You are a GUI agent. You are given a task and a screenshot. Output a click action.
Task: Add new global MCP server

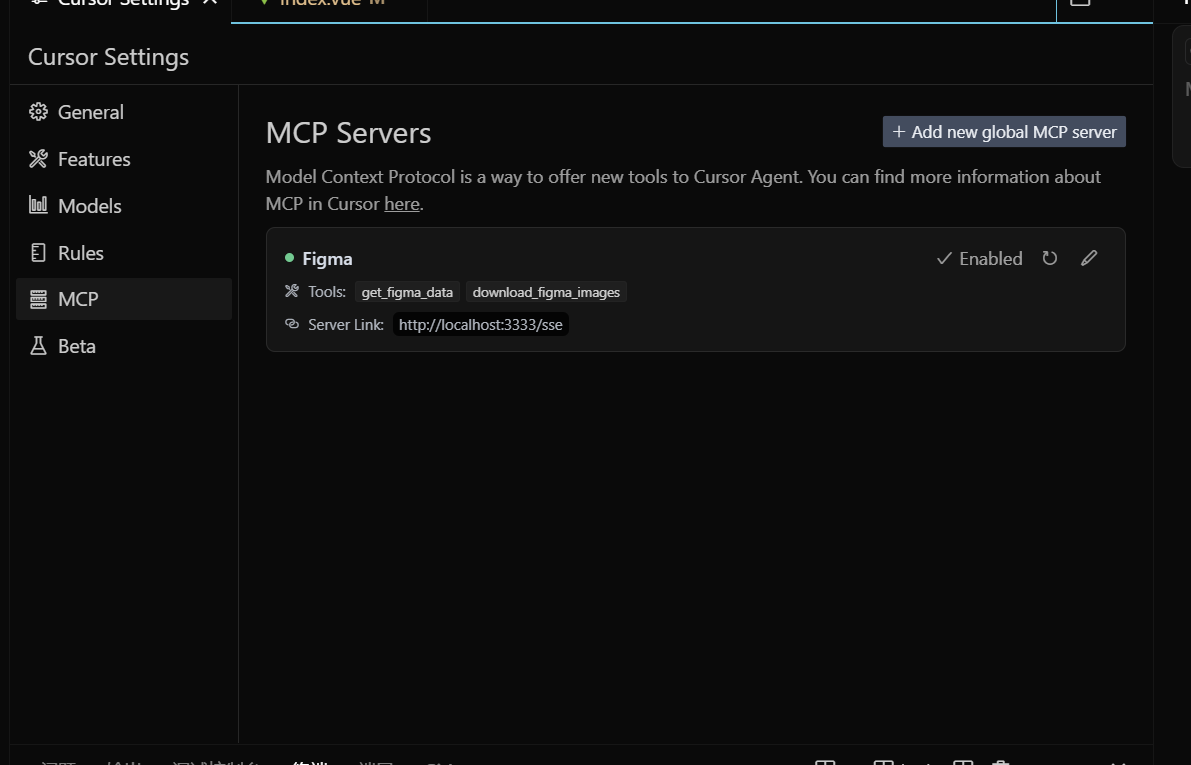(x=1004, y=132)
